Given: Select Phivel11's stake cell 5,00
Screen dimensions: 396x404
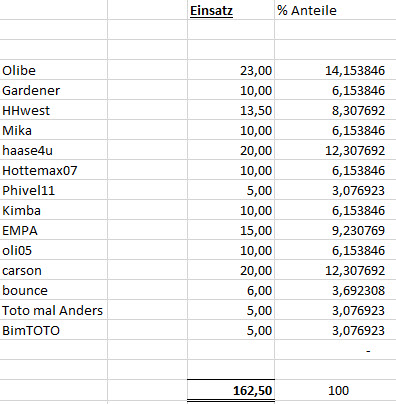Looking at the screenshot, I should pyautogui.click(x=231, y=190).
